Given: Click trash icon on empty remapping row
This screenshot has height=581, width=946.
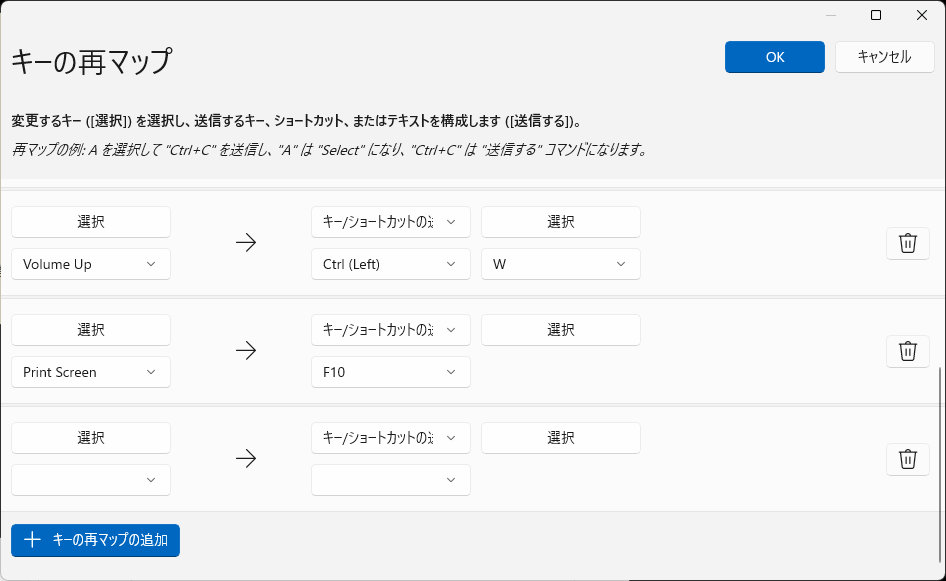Looking at the screenshot, I should click(x=907, y=459).
